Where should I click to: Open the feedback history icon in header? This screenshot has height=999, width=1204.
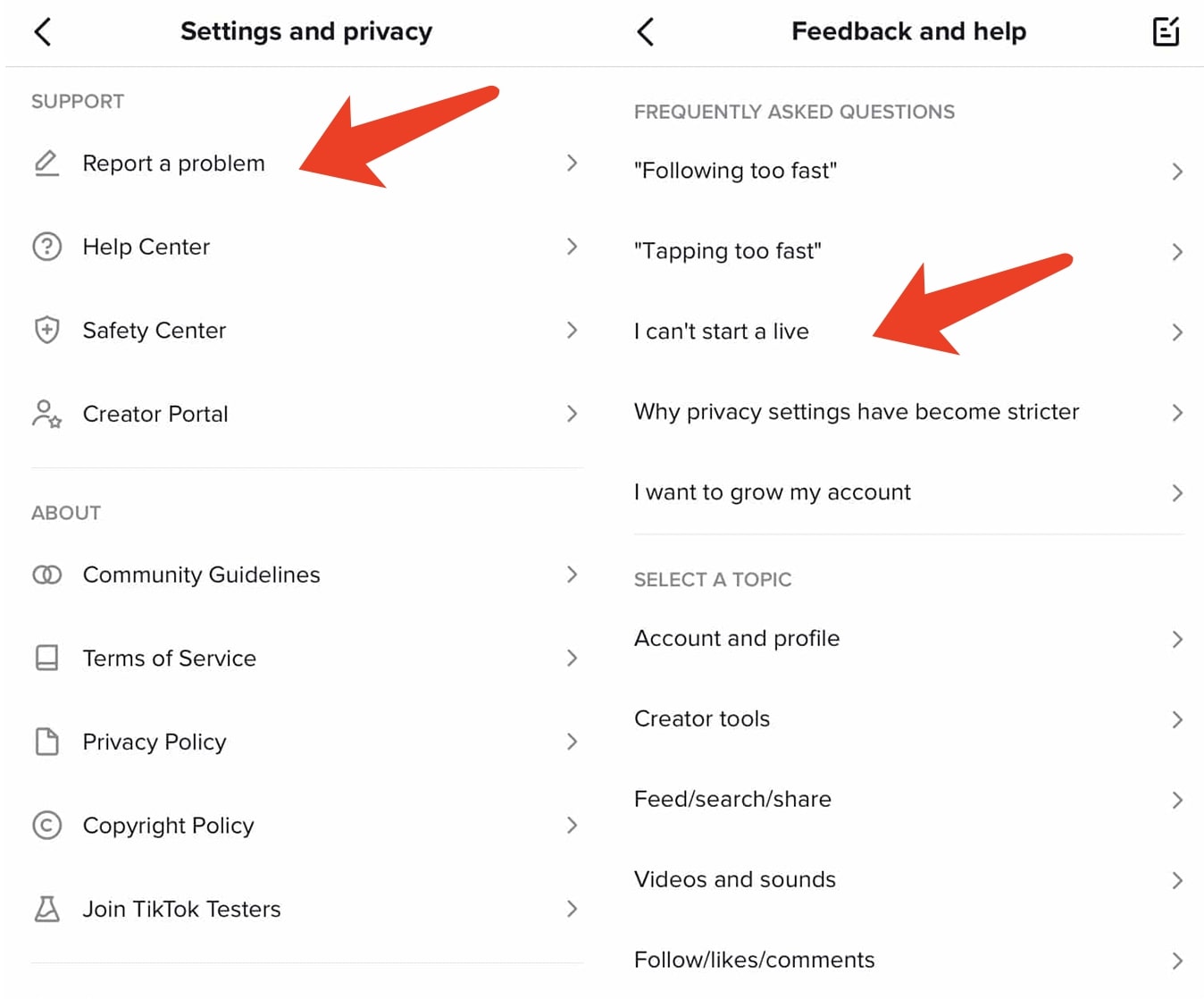pos(1166,32)
